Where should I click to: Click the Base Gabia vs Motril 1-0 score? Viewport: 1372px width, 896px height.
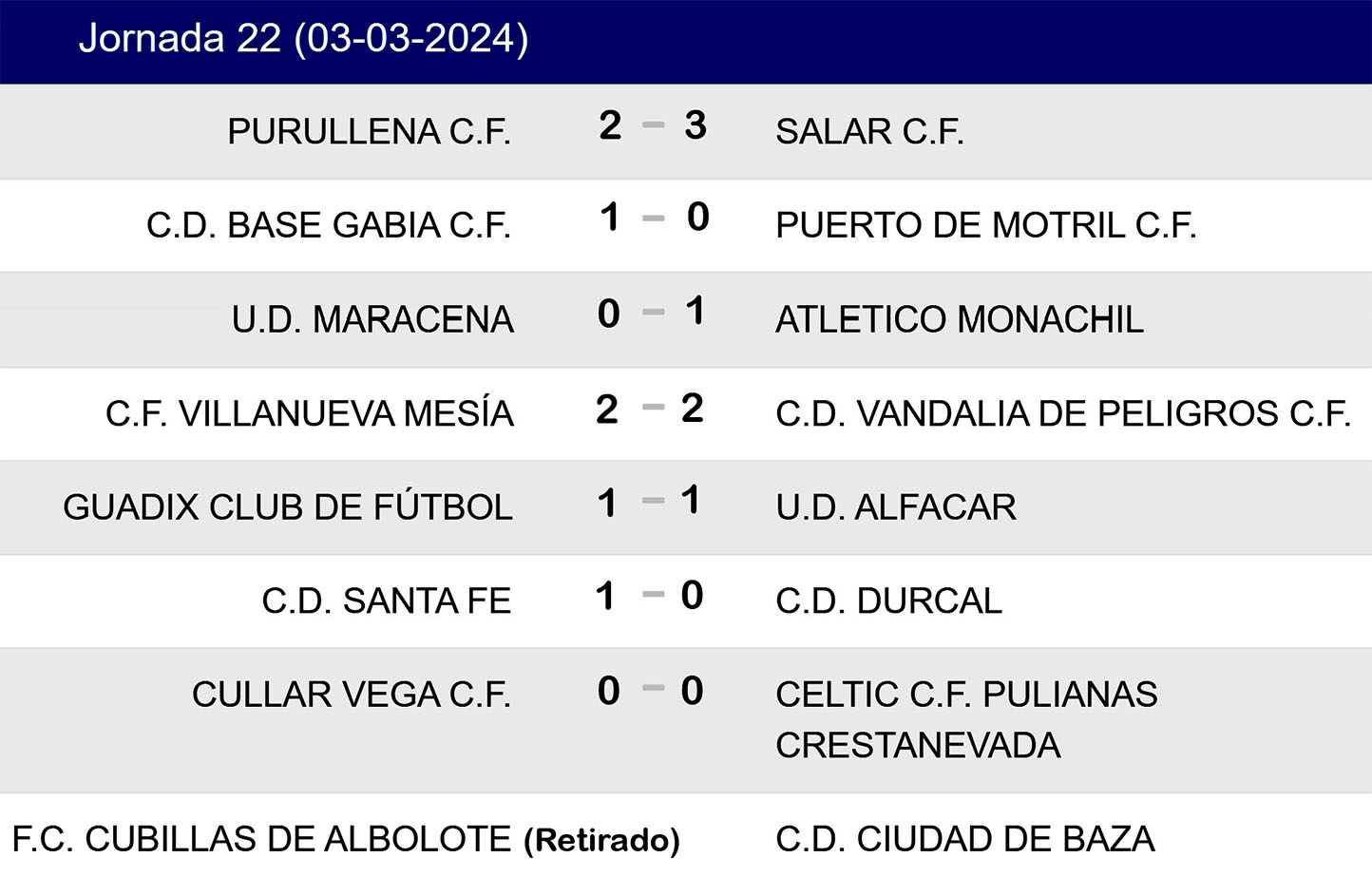(x=653, y=219)
